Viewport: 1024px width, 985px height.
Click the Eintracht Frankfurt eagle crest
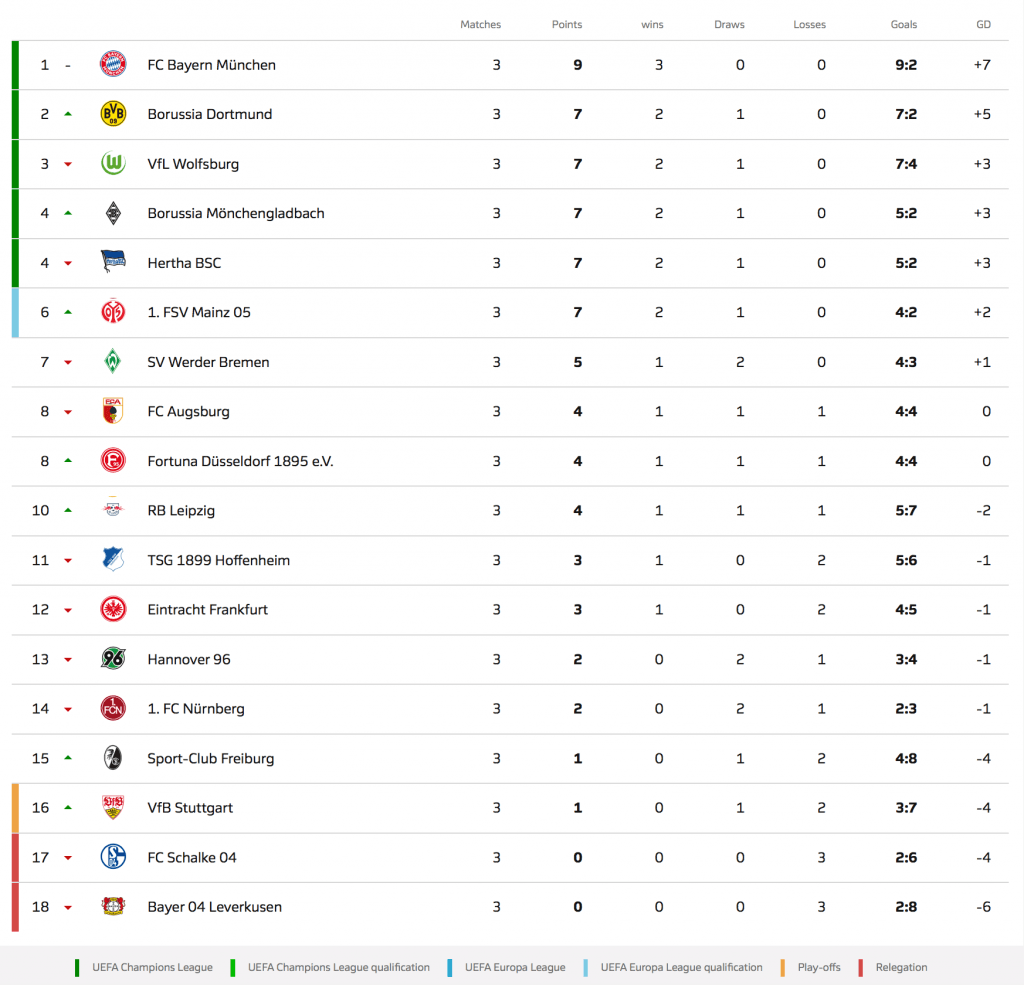113,609
